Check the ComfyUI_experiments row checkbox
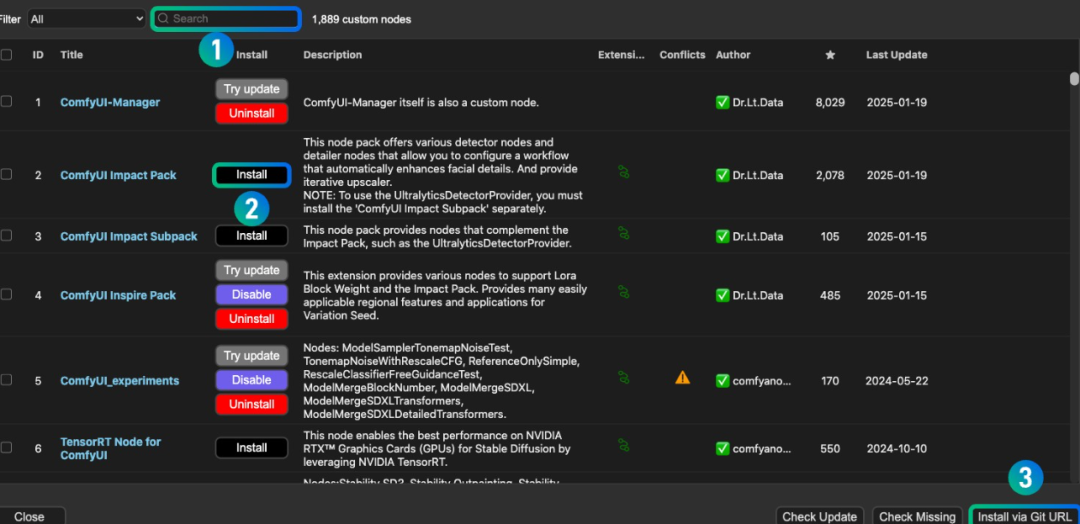 [6, 379]
